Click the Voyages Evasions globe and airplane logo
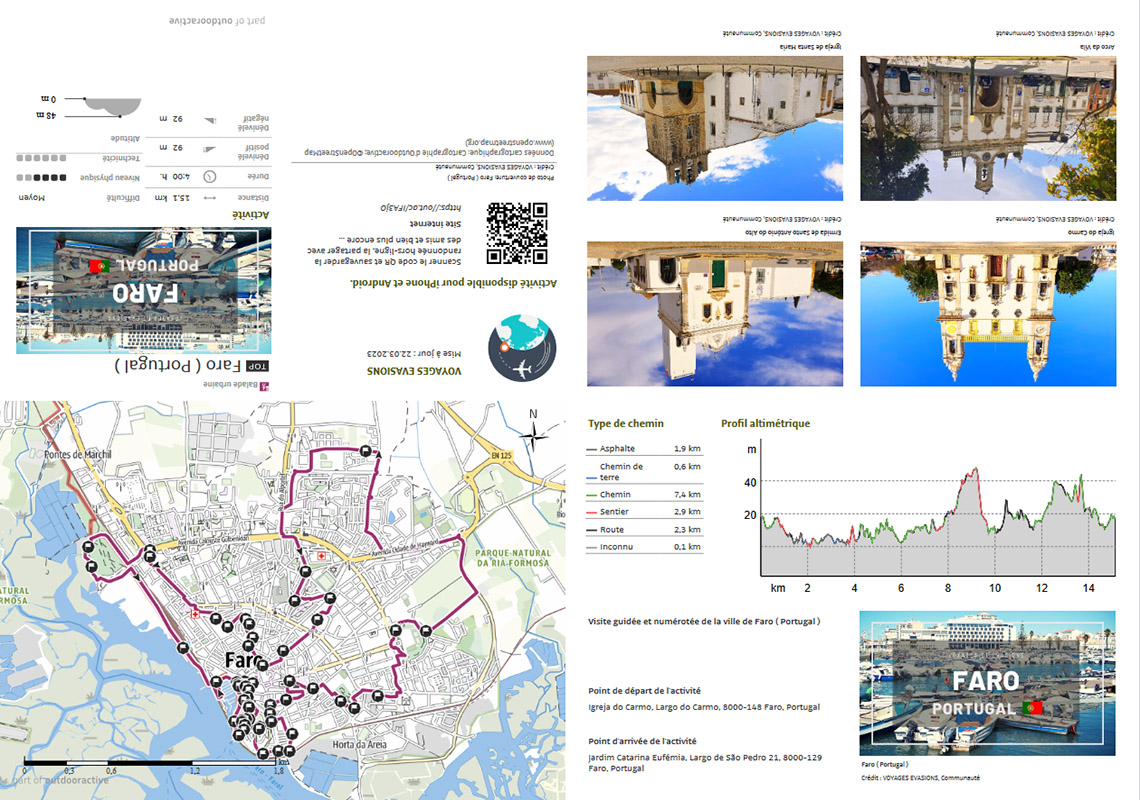 522,348
